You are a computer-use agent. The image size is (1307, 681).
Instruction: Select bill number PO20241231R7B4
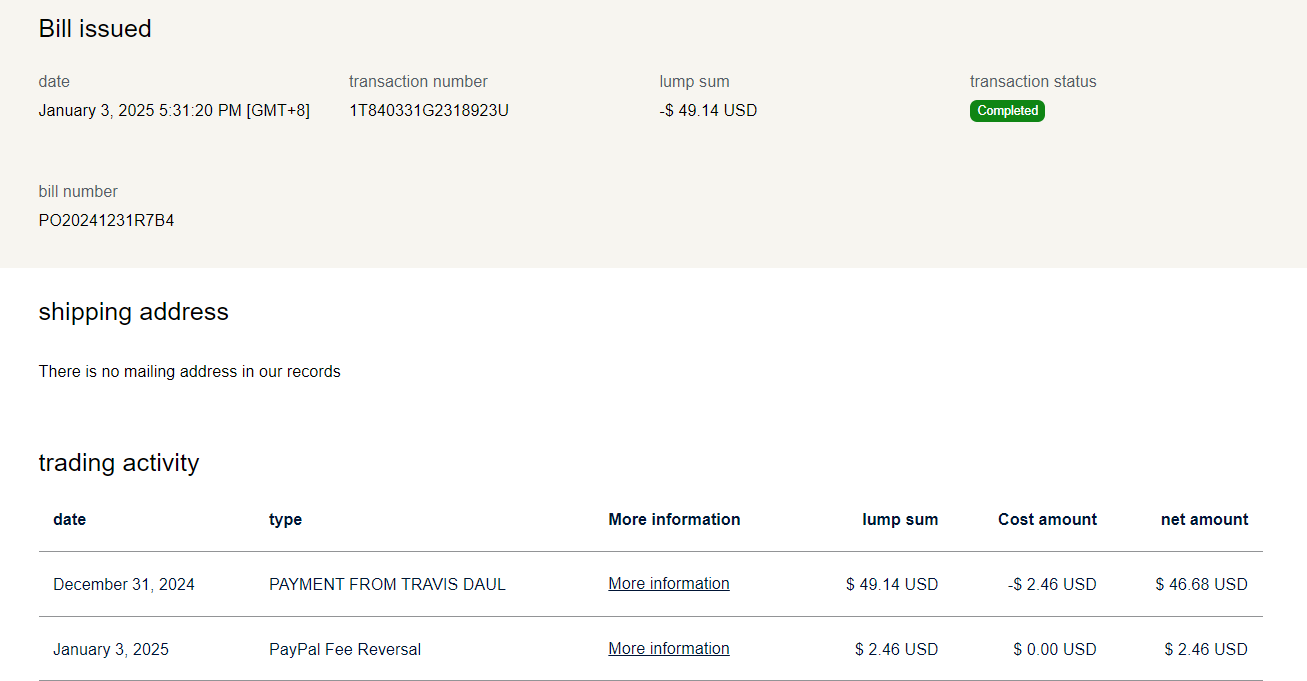pos(106,221)
